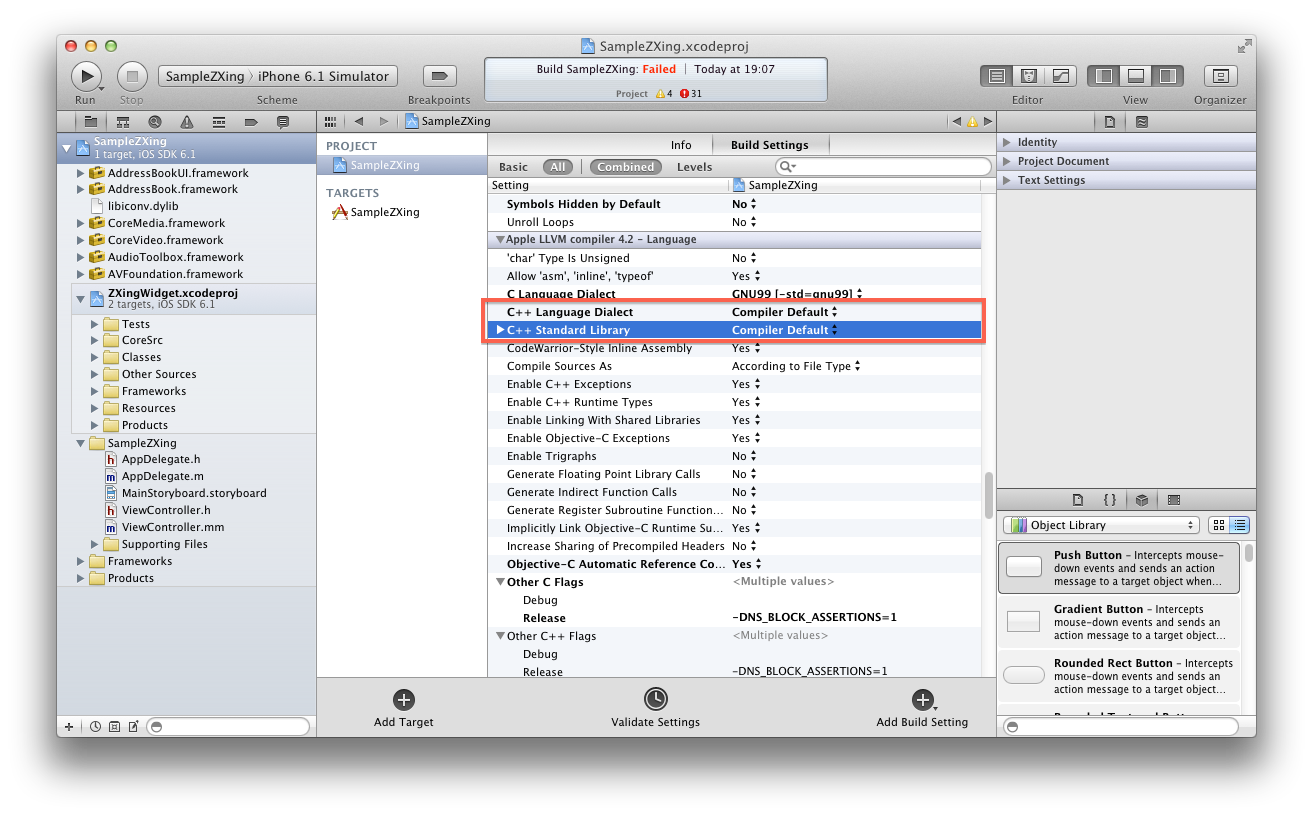The width and height of the screenshot is (1313, 816).
Task: Add a new file with plus button
Action: coord(69,727)
